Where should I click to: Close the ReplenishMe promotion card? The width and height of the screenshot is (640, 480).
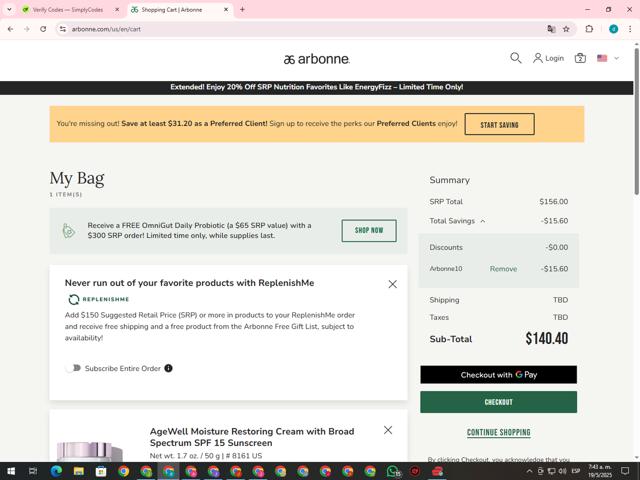tap(393, 284)
